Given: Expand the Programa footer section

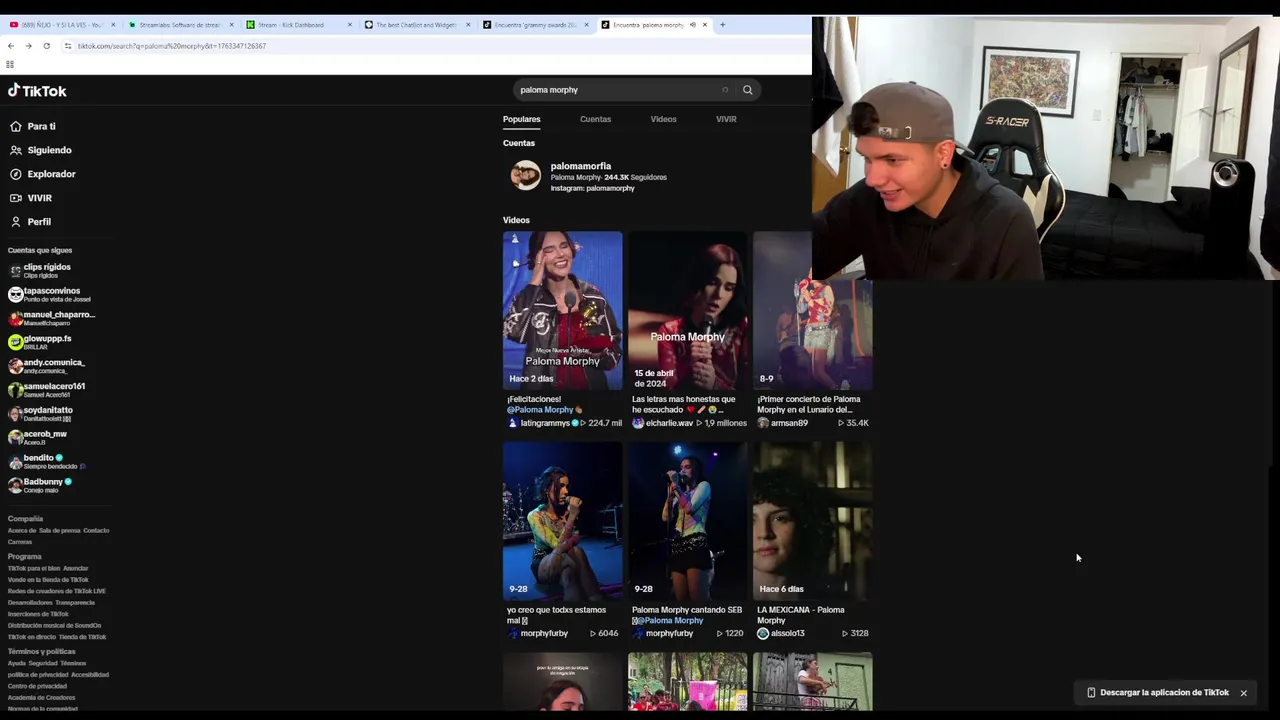Looking at the screenshot, I should click(25, 557).
